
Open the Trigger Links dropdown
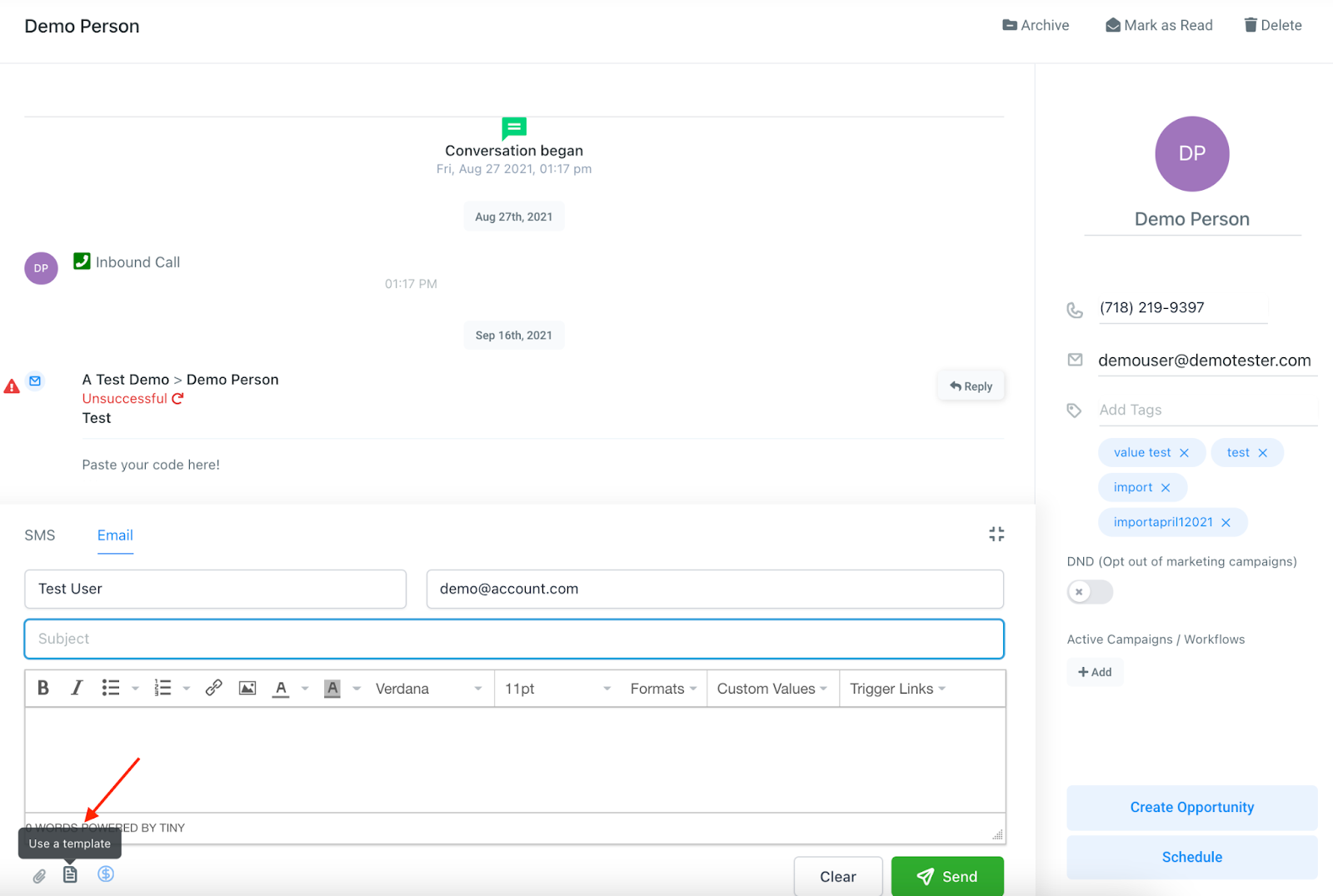[x=897, y=689]
